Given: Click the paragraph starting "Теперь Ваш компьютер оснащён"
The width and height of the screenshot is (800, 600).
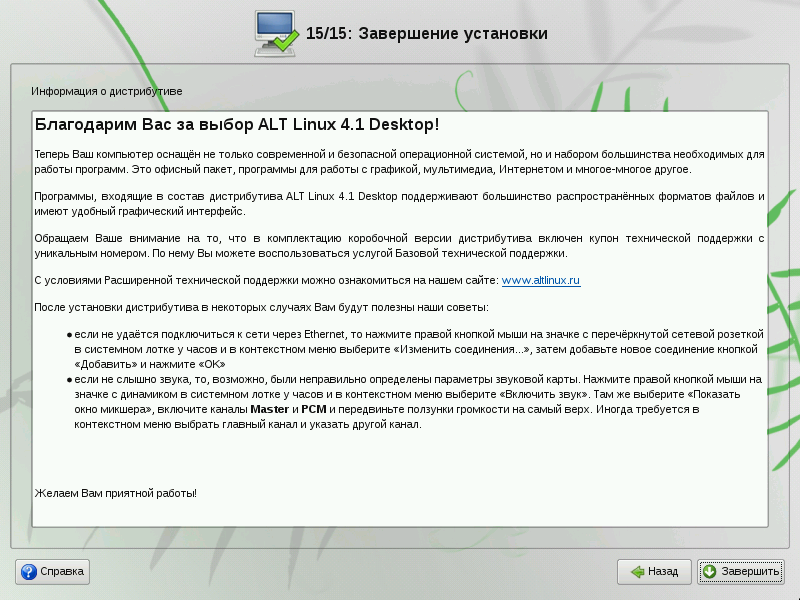Looking at the screenshot, I should (400, 162).
